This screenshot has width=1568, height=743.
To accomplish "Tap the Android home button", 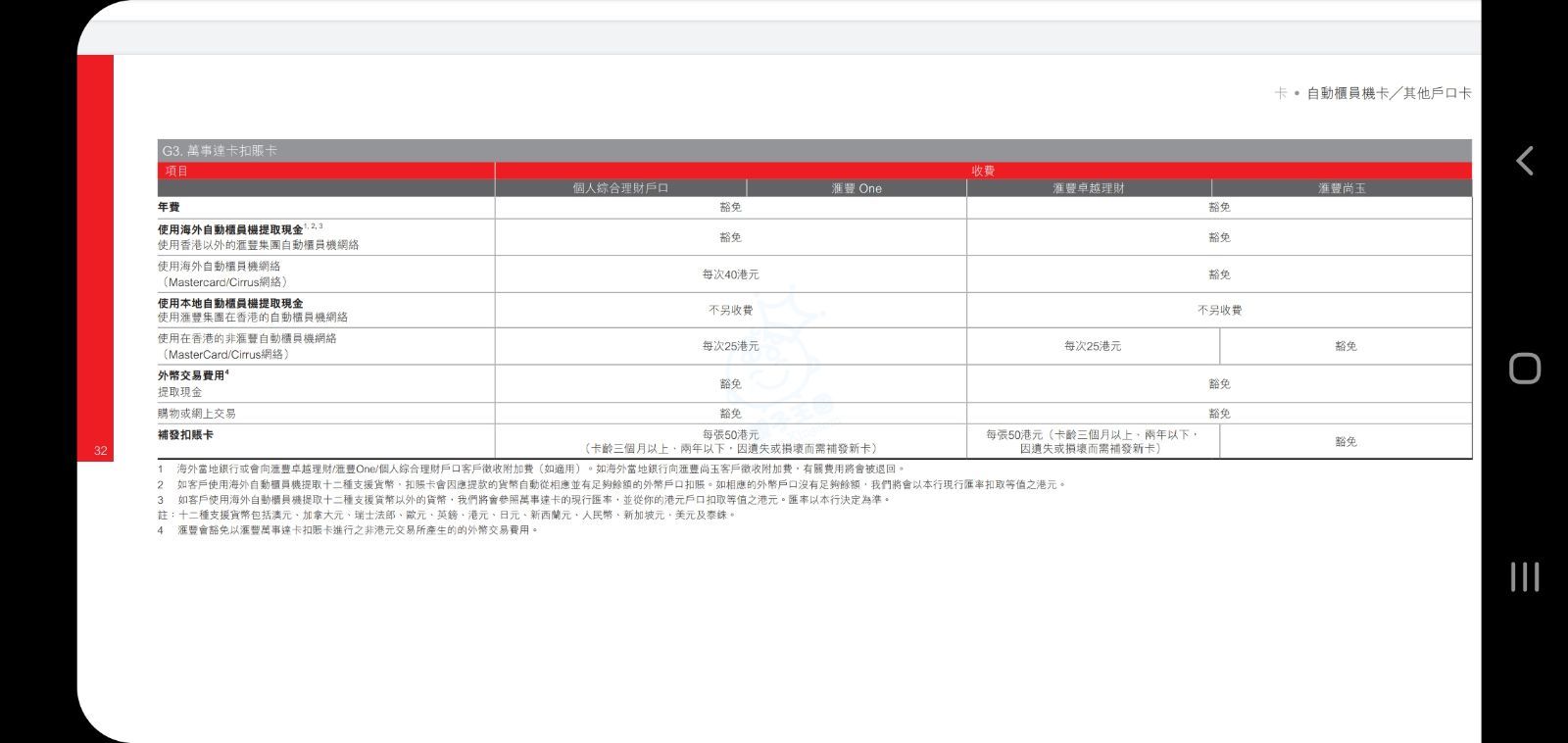I will (x=1525, y=369).
